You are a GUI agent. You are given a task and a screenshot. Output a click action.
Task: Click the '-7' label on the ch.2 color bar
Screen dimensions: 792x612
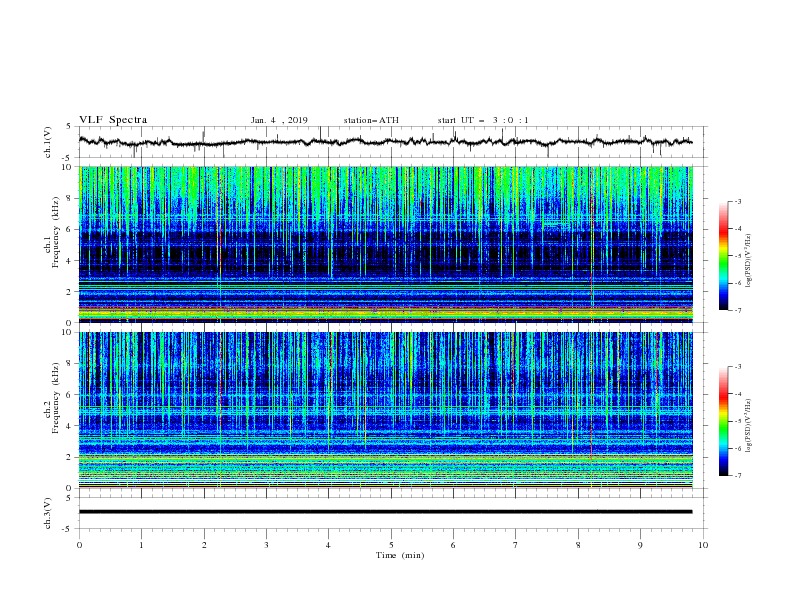tap(738, 476)
